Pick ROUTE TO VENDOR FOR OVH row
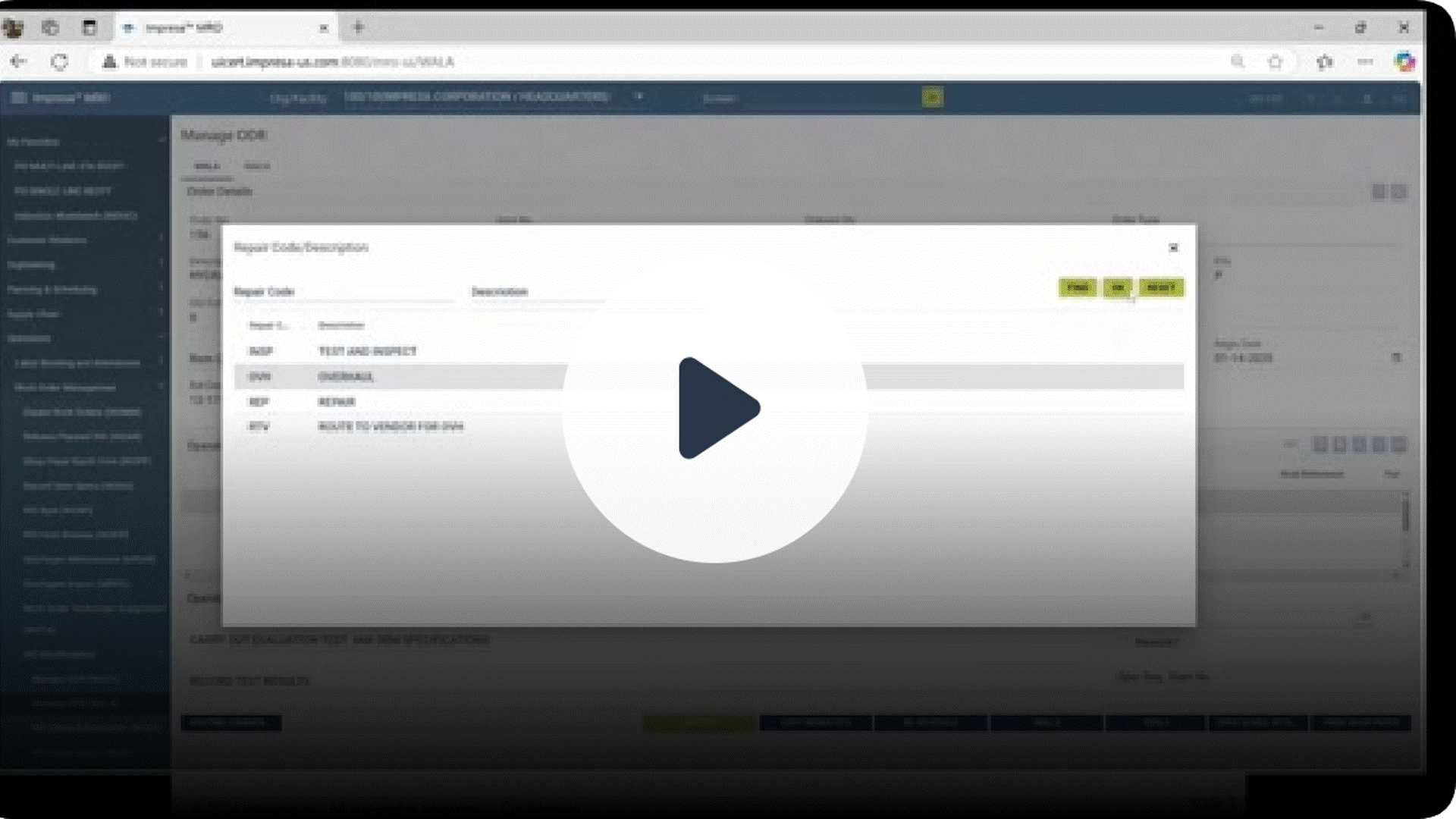The image size is (1456, 819). click(x=390, y=426)
